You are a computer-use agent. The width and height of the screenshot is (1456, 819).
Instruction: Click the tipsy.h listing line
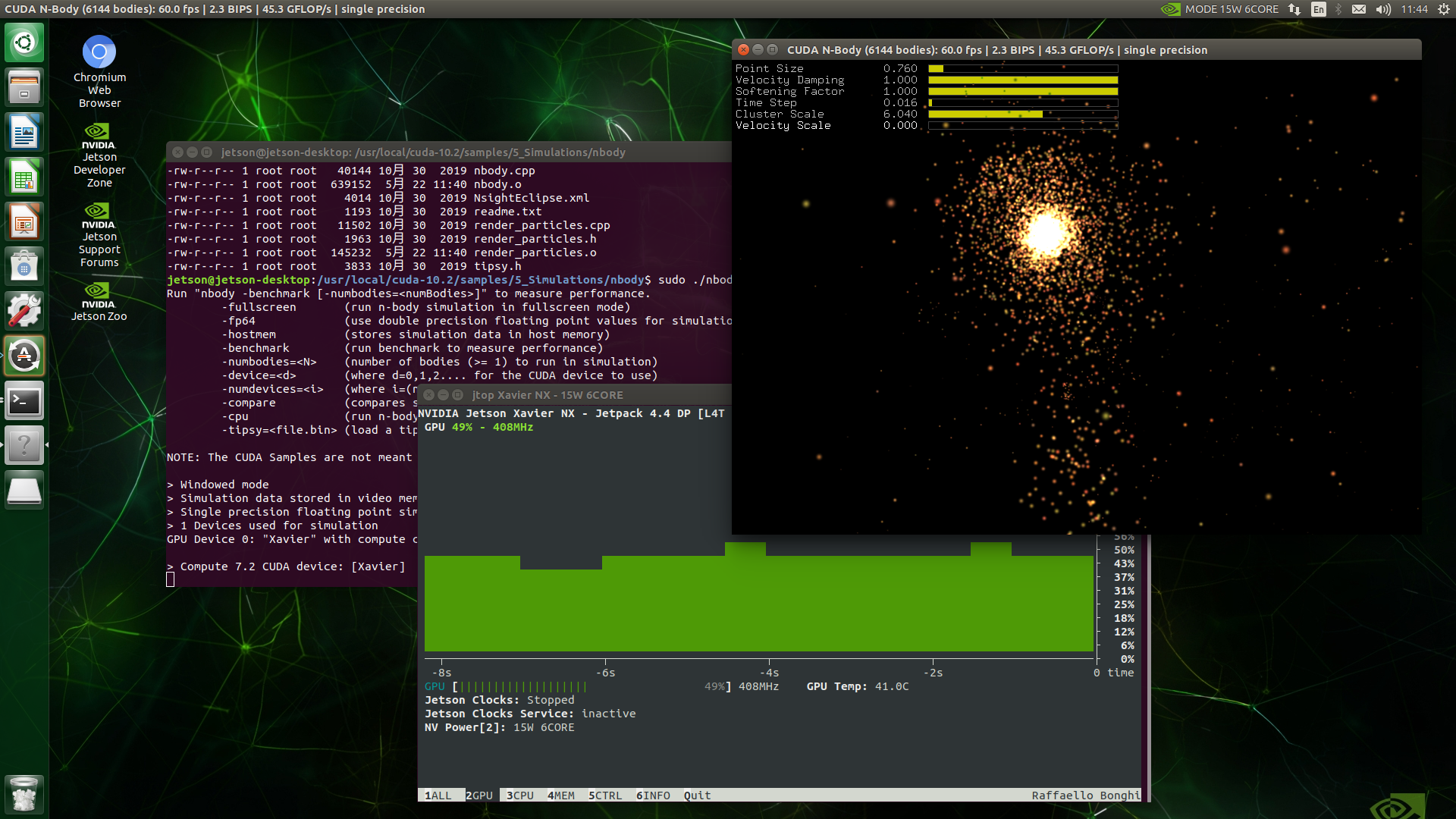(x=344, y=266)
